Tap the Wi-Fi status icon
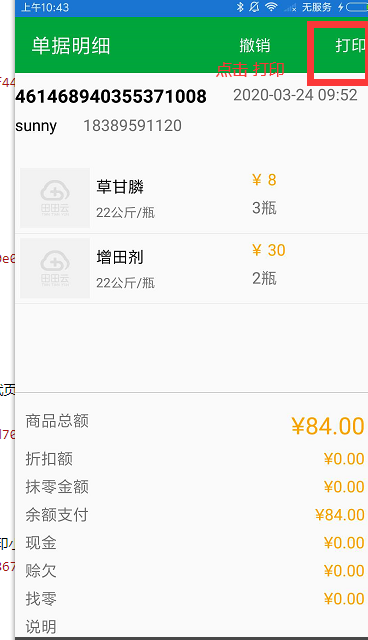The width and height of the screenshot is (368, 640). [271, 7]
